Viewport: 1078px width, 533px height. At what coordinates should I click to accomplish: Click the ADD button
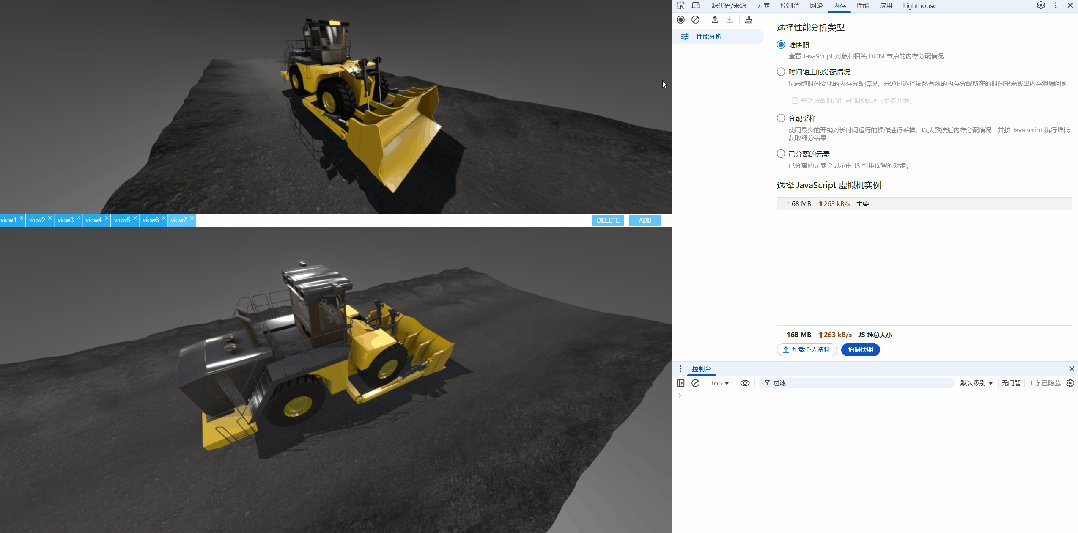click(645, 220)
